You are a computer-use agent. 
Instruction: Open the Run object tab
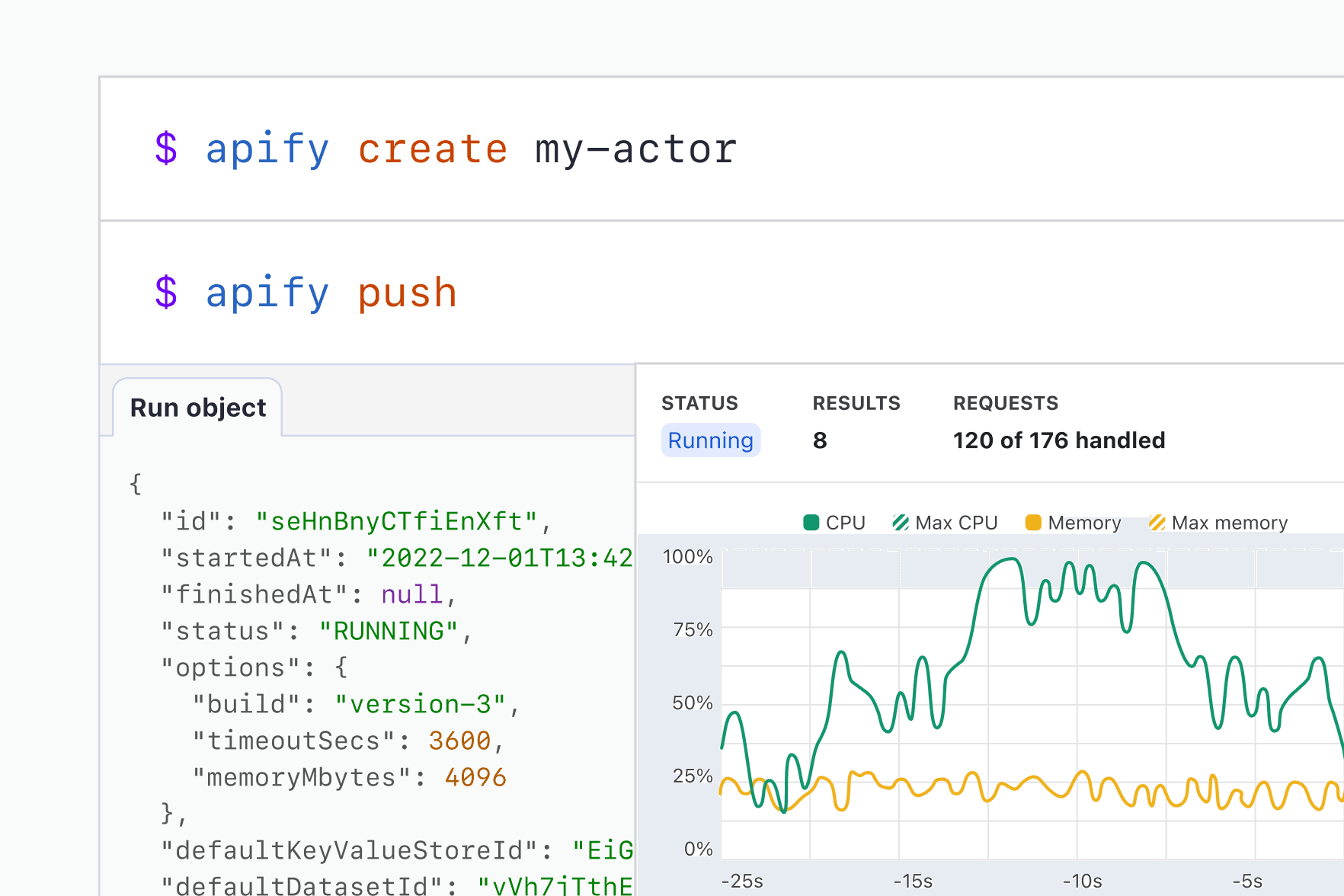click(198, 408)
